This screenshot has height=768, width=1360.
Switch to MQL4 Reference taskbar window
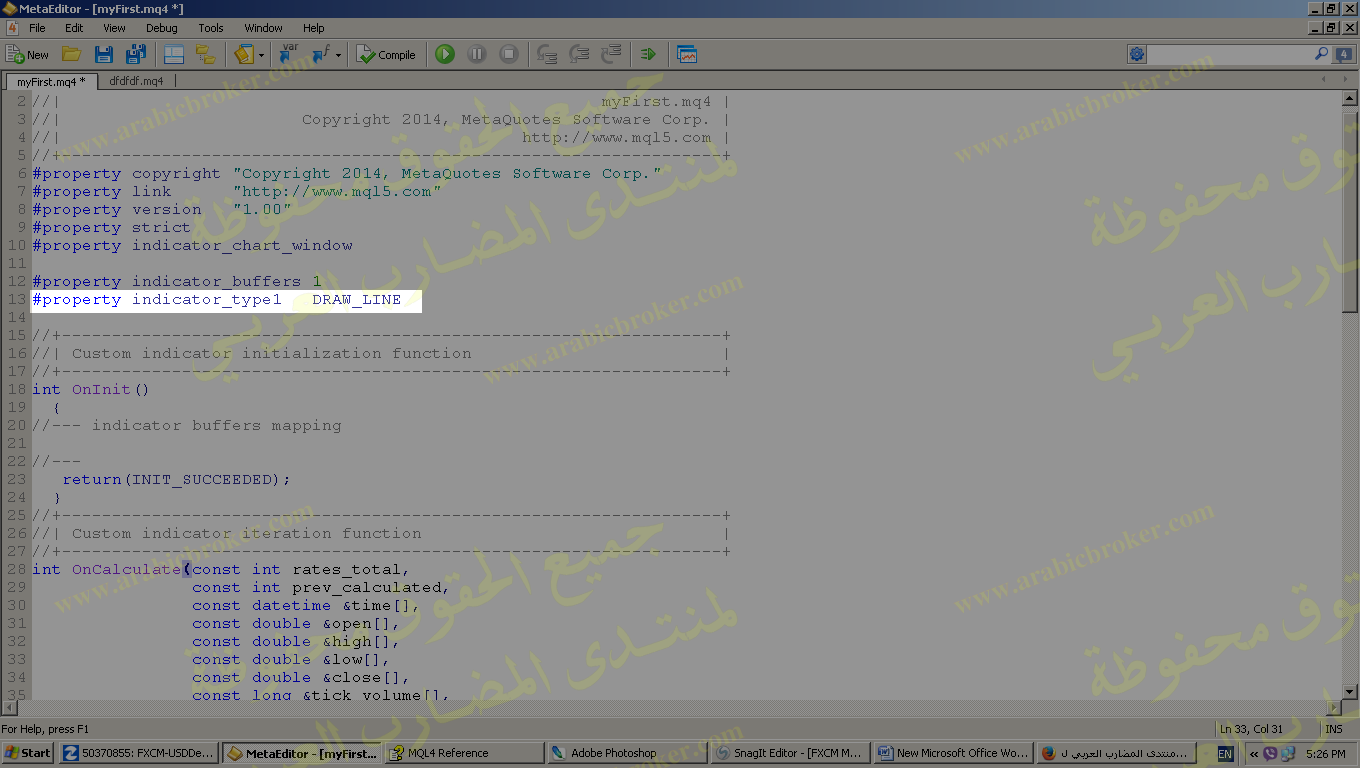[x=465, y=753]
